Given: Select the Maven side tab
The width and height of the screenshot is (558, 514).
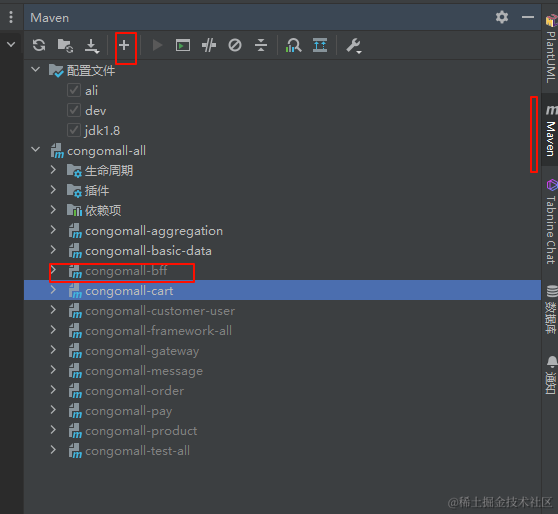Looking at the screenshot, I should coord(551,130).
